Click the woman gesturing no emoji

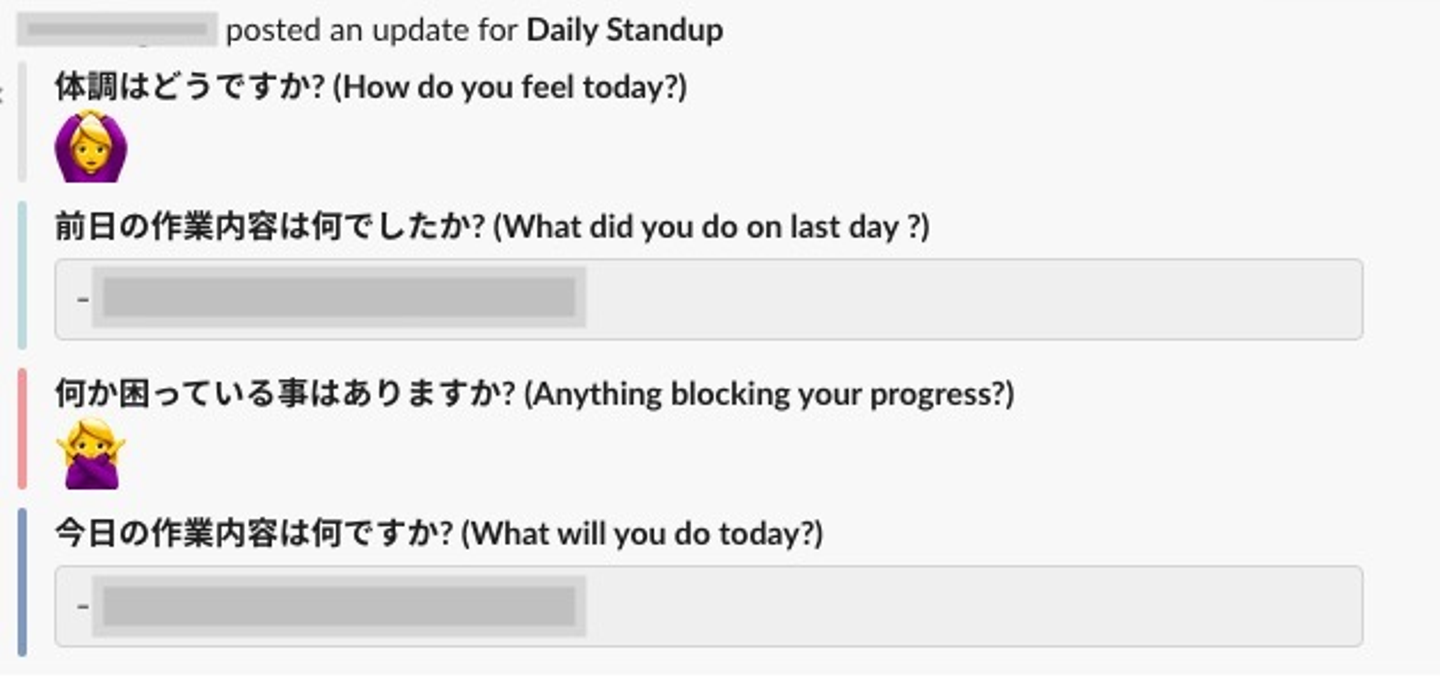point(90,455)
